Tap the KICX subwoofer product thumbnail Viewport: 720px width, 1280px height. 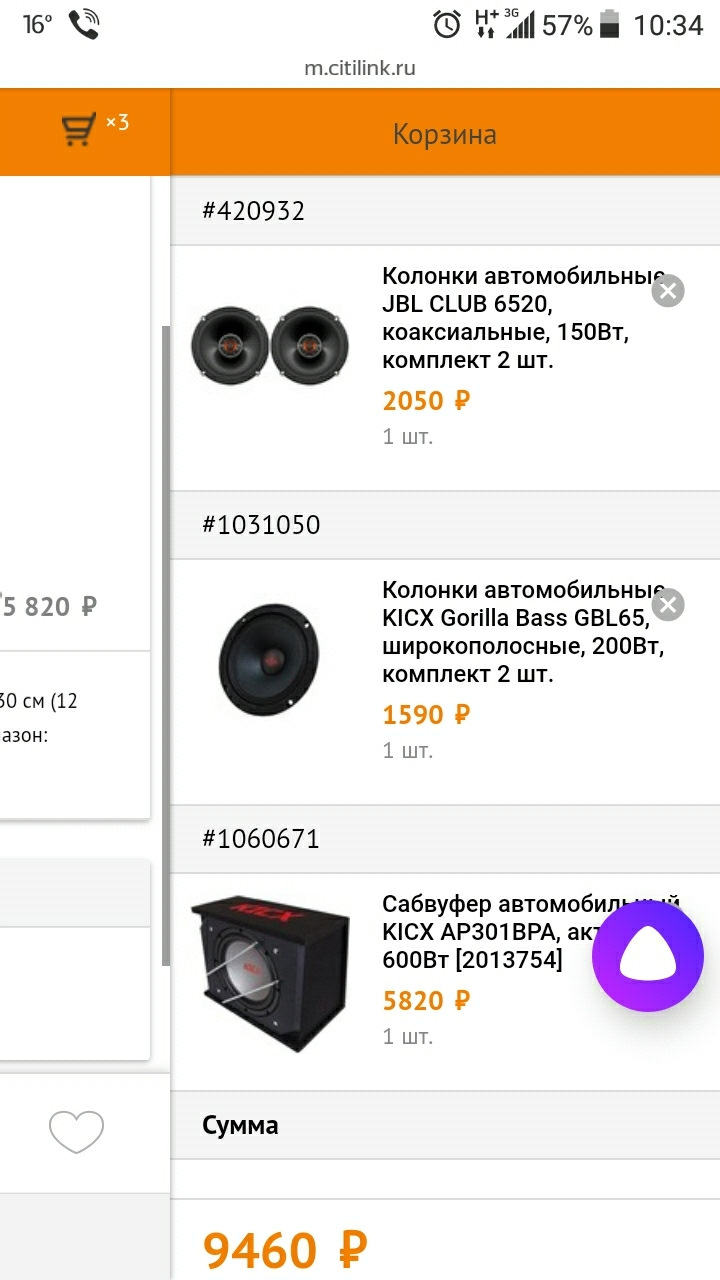tap(270, 972)
